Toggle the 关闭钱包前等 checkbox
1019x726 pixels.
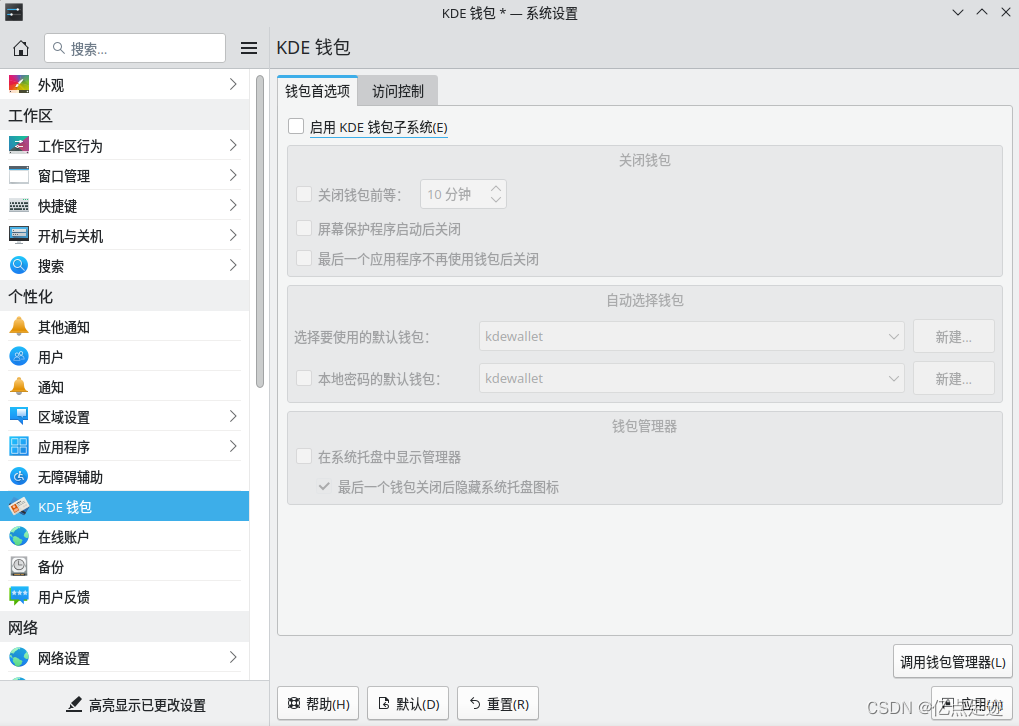click(x=303, y=194)
